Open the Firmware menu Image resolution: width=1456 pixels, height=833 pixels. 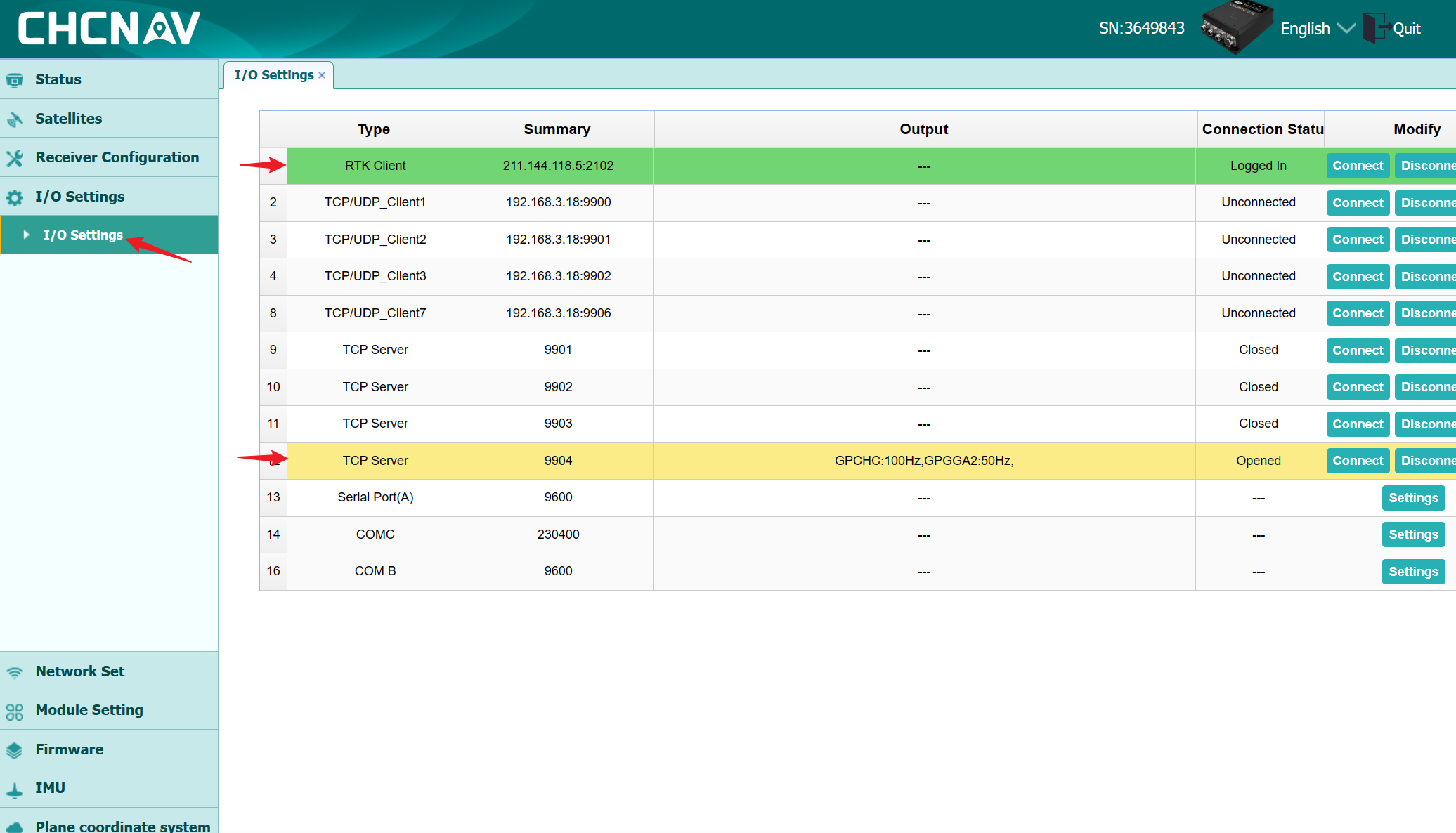click(109, 749)
